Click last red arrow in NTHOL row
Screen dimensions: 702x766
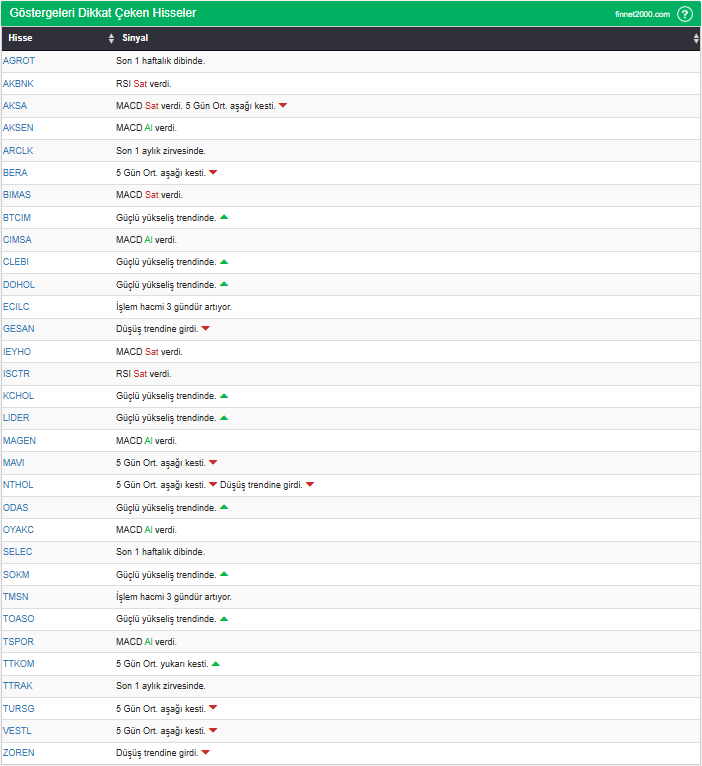point(310,485)
